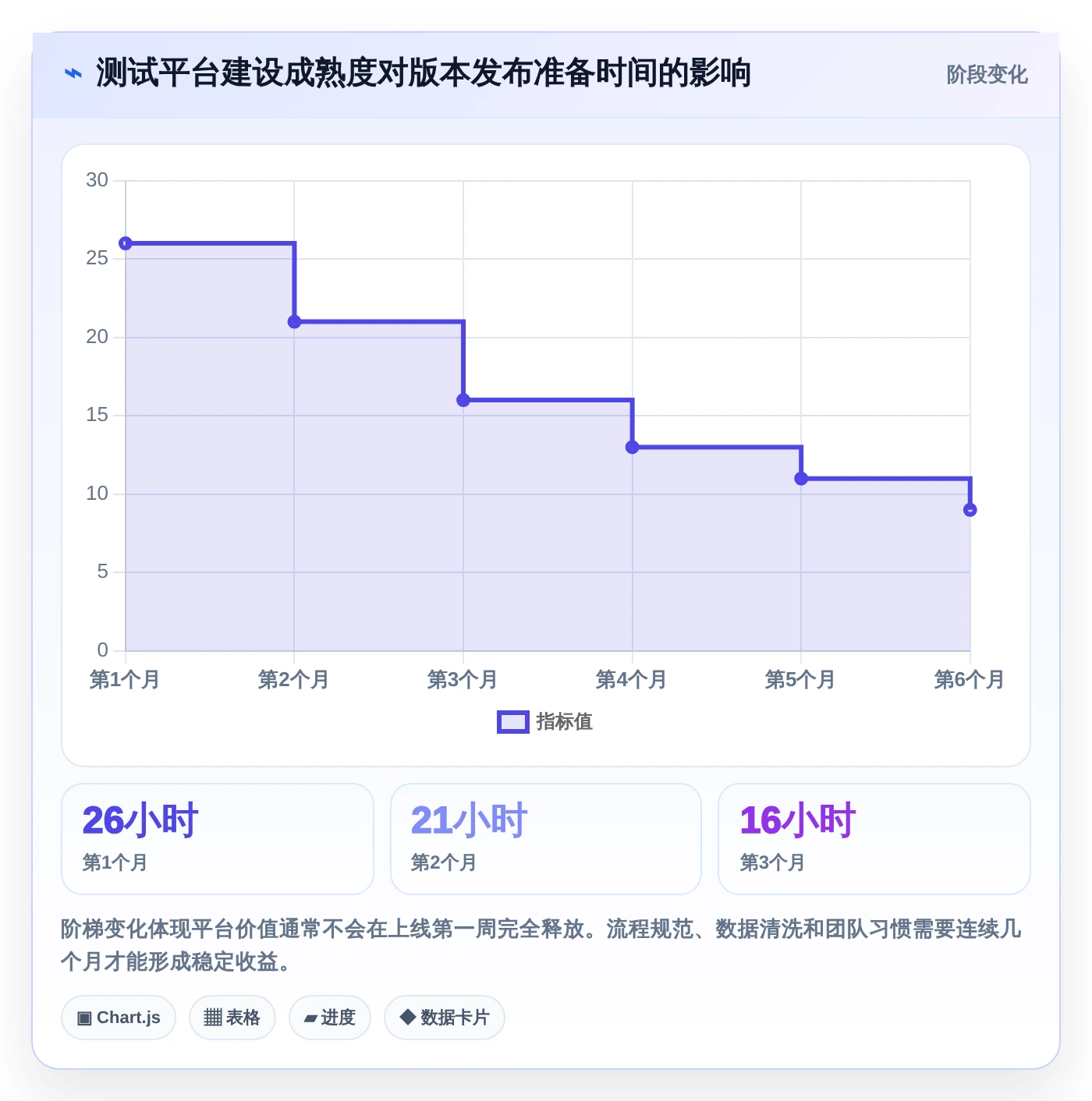
Task: Click the title 测试平台建设成熟度对版本发布准备时间的影响
Action: 424,73
